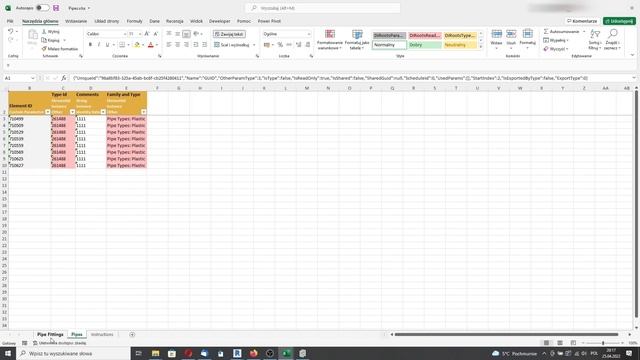This screenshot has height=360, width=640.
Task: Switch to the Widok ribbon tab
Action: [196, 21]
